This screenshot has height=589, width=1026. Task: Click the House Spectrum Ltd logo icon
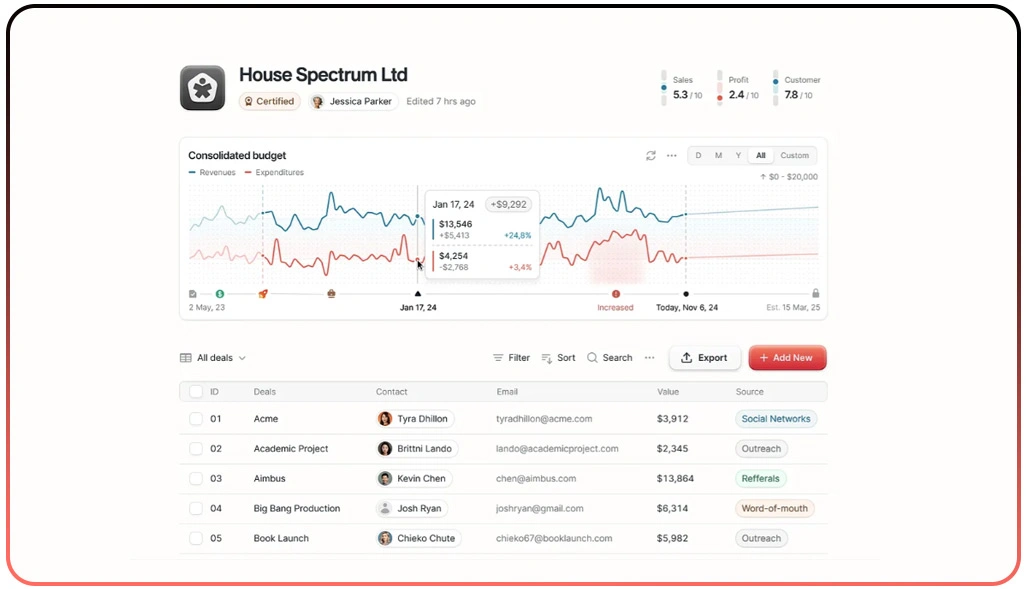(202, 88)
